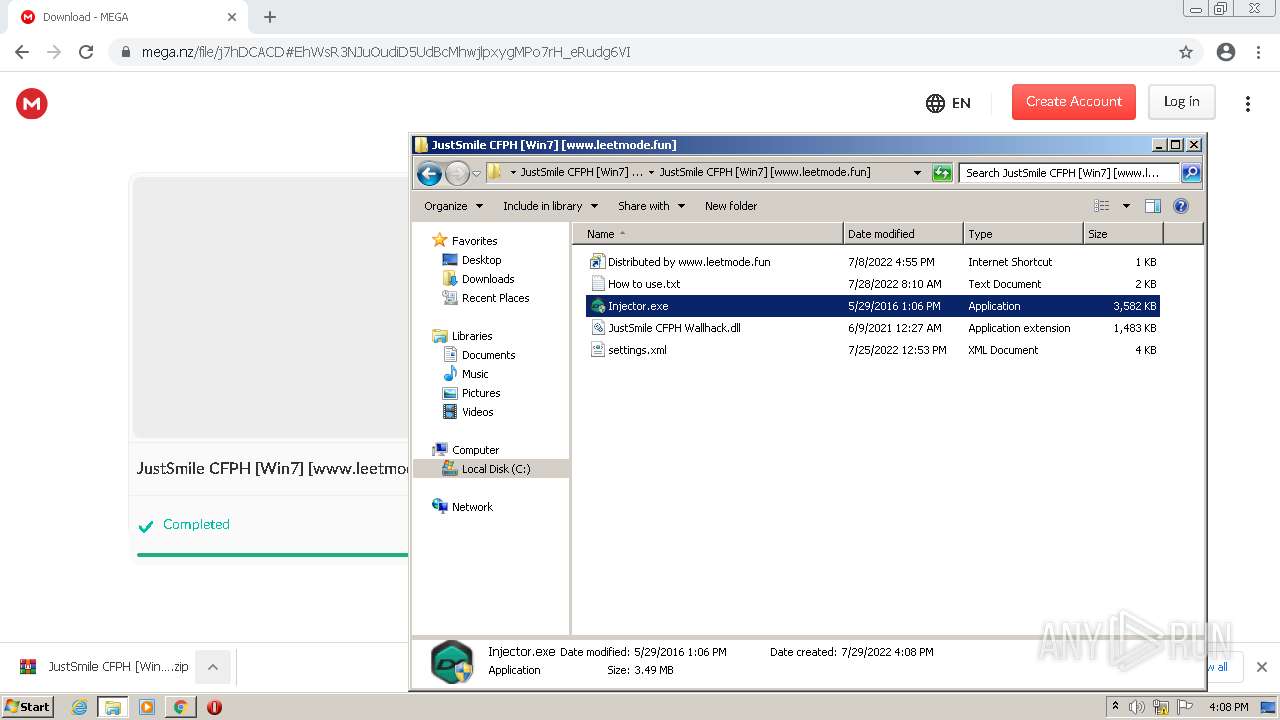The image size is (1280, 720).
Task: Click the volume tray icon
Action: point(1137,707)
